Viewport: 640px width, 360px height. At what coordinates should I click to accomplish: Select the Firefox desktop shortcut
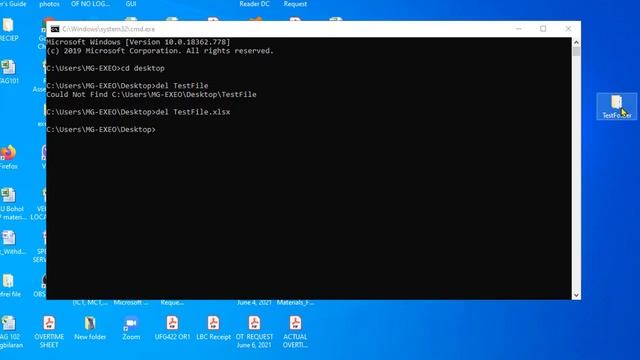point(8,157)
